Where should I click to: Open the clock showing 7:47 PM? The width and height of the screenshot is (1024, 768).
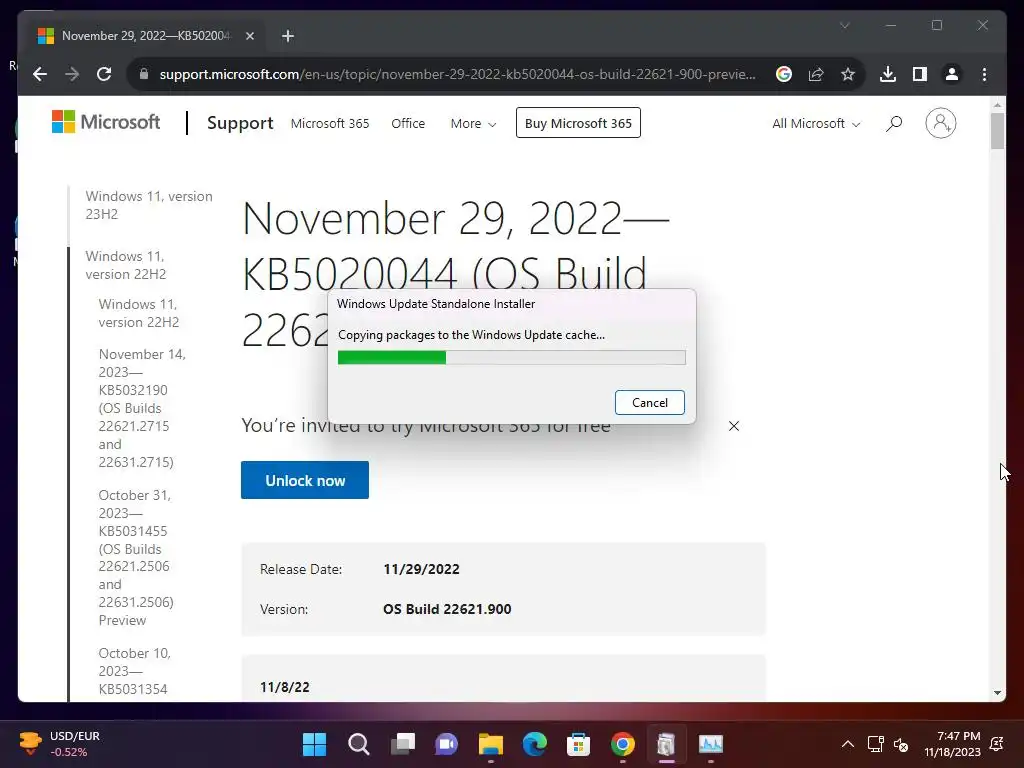click(x=952, y=744)
